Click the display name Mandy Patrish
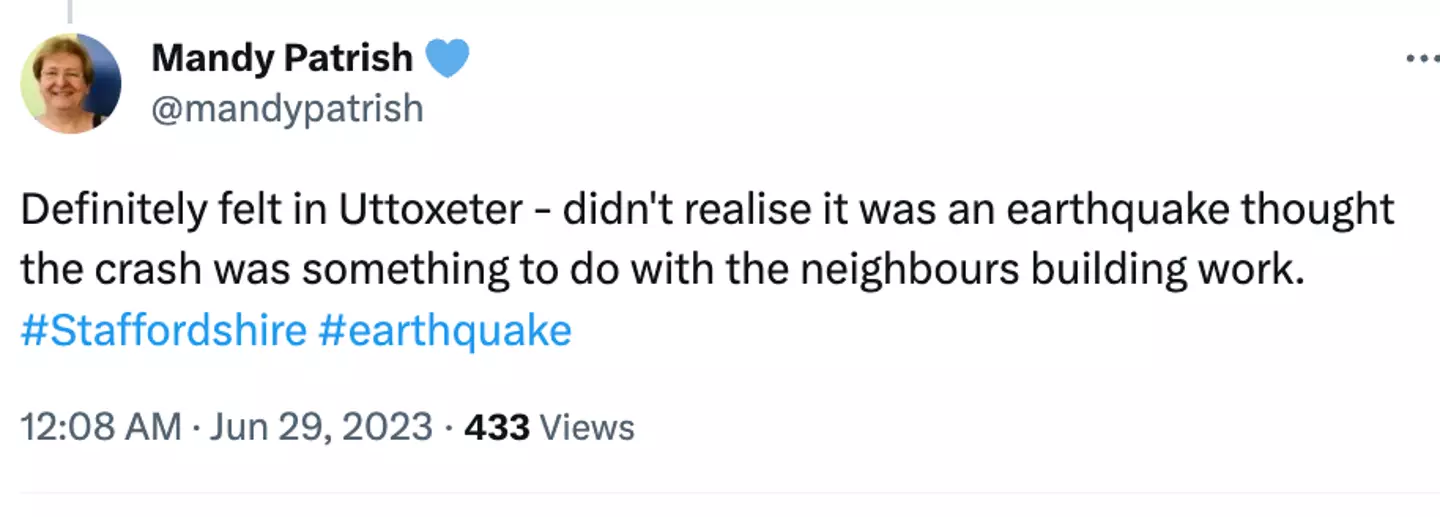The image size is (1440, 517). pyautogui.click(x=282, y=59)
